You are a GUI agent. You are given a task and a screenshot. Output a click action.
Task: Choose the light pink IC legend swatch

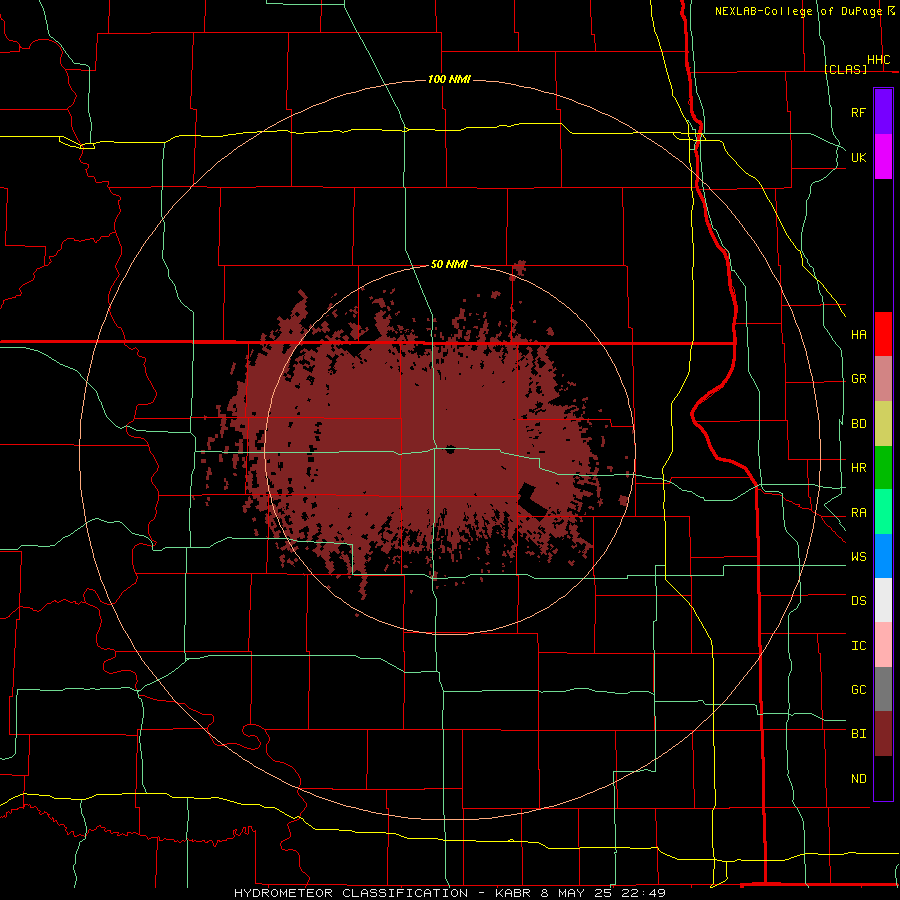point(883,645)
